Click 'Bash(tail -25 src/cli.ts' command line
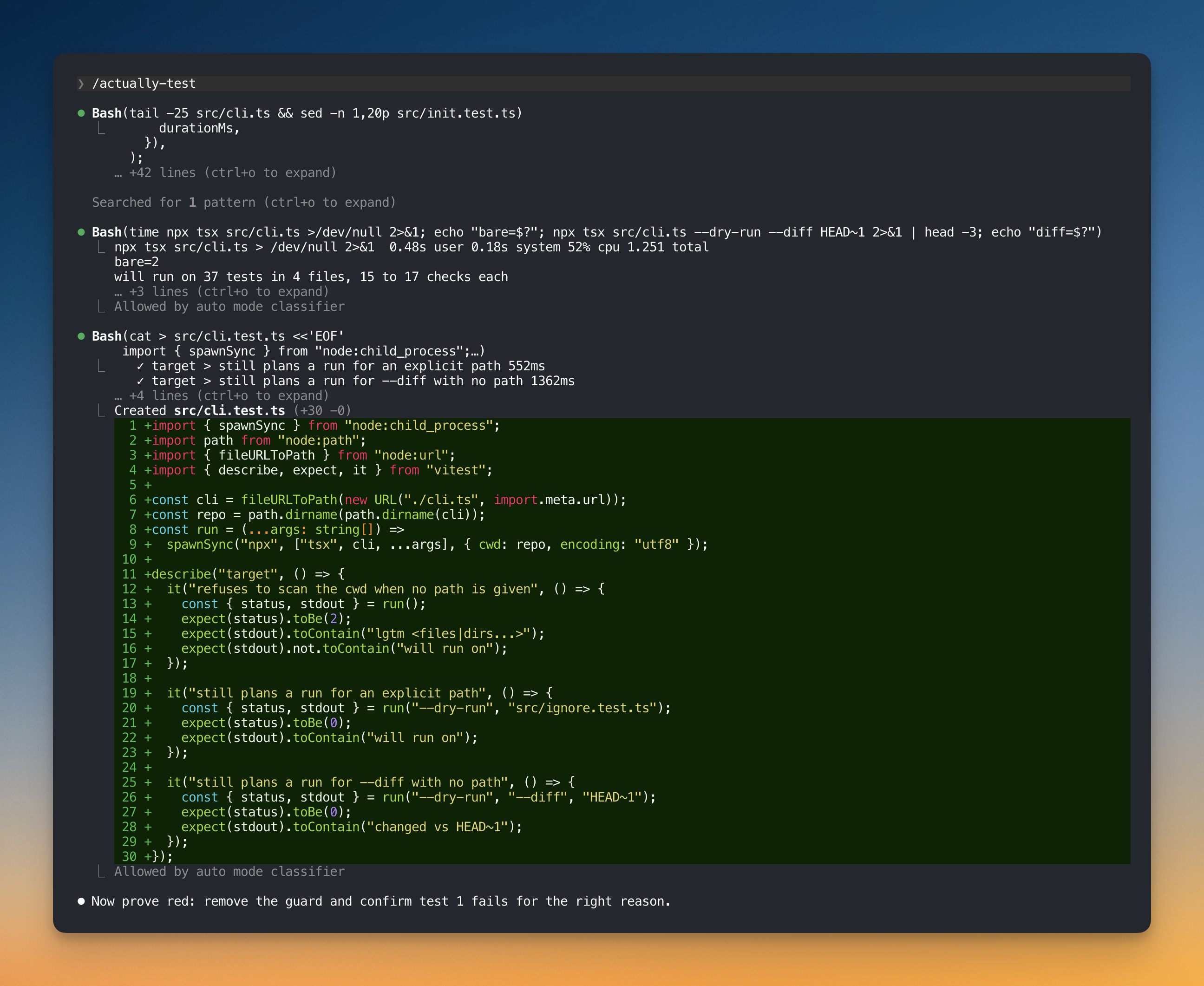The height and width of the screenshot is (986, 1204). coord(307,113)
